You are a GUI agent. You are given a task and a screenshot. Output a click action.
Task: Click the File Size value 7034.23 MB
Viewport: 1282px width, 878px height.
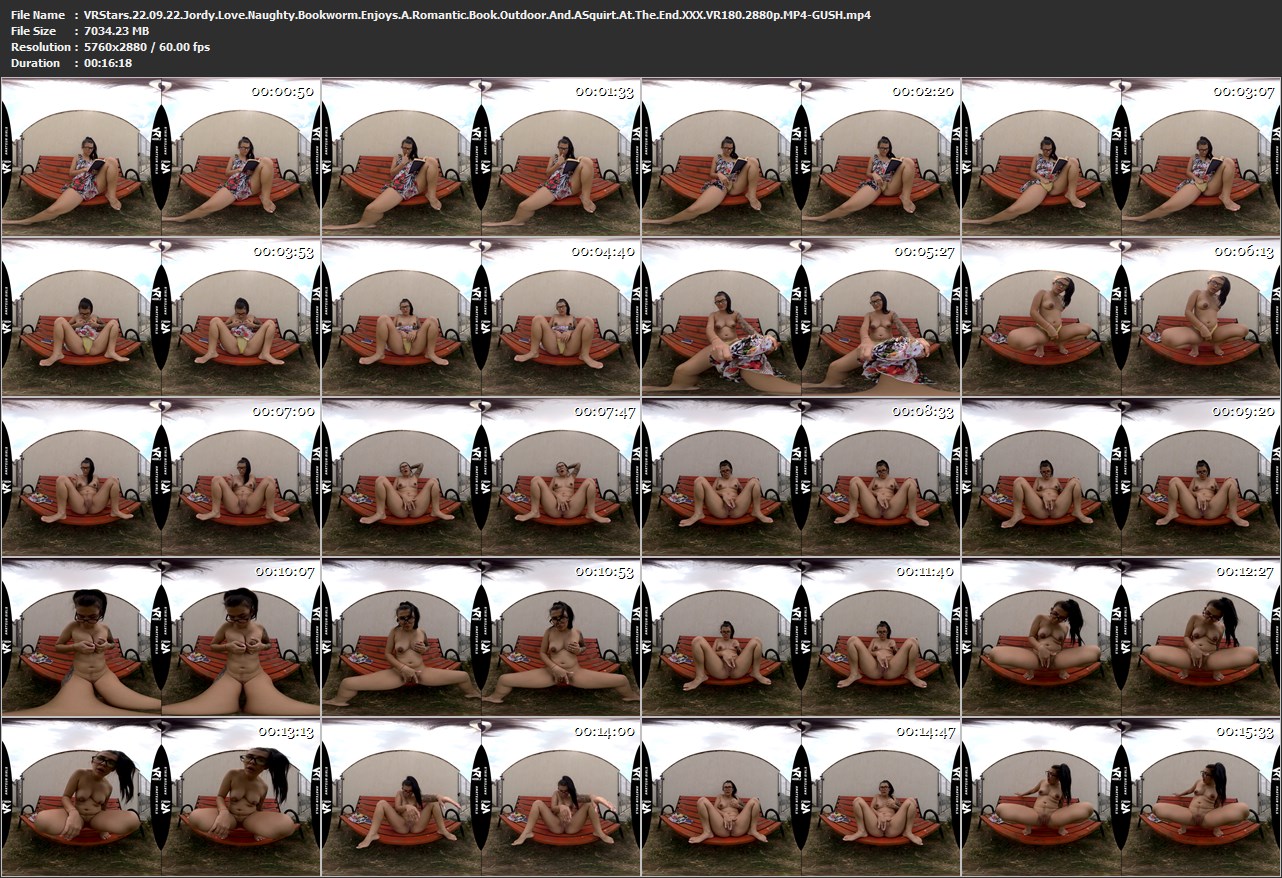point(118,31)
